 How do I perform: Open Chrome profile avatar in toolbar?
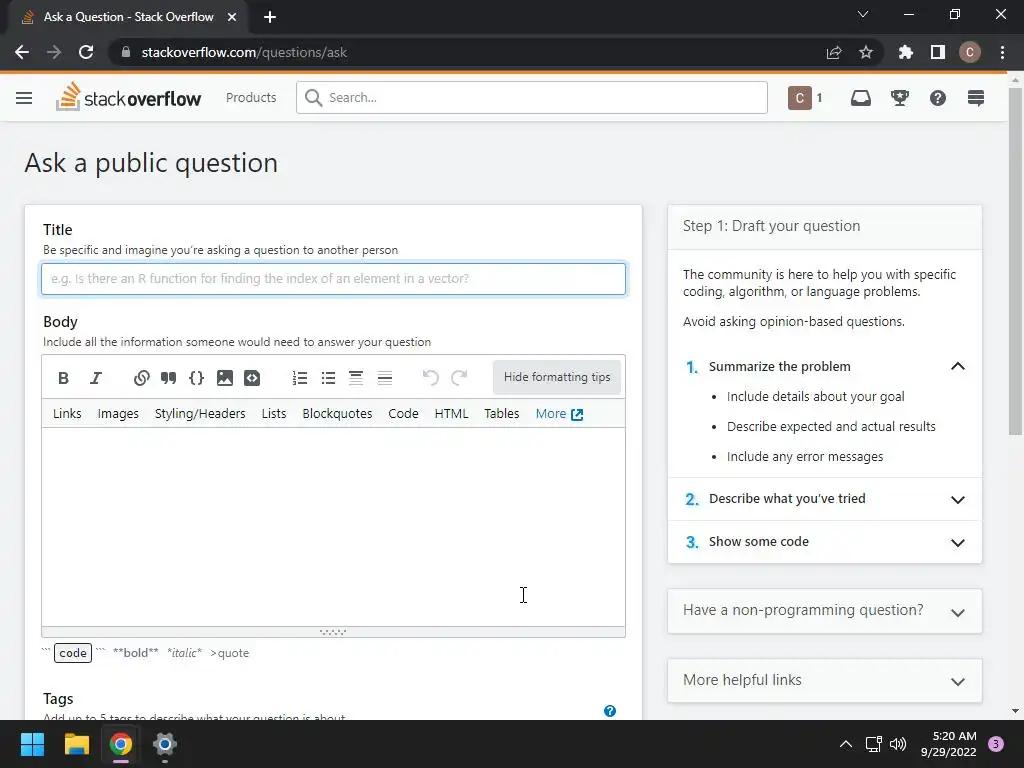970,52
